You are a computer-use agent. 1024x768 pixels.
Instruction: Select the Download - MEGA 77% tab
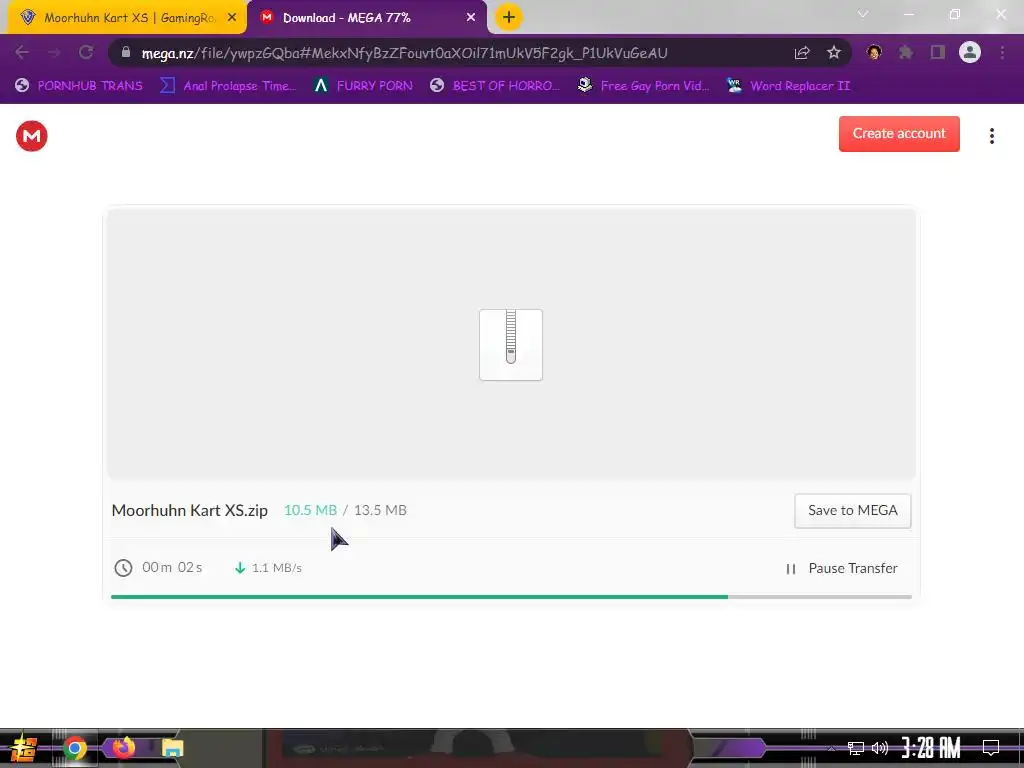click(367, 18)
